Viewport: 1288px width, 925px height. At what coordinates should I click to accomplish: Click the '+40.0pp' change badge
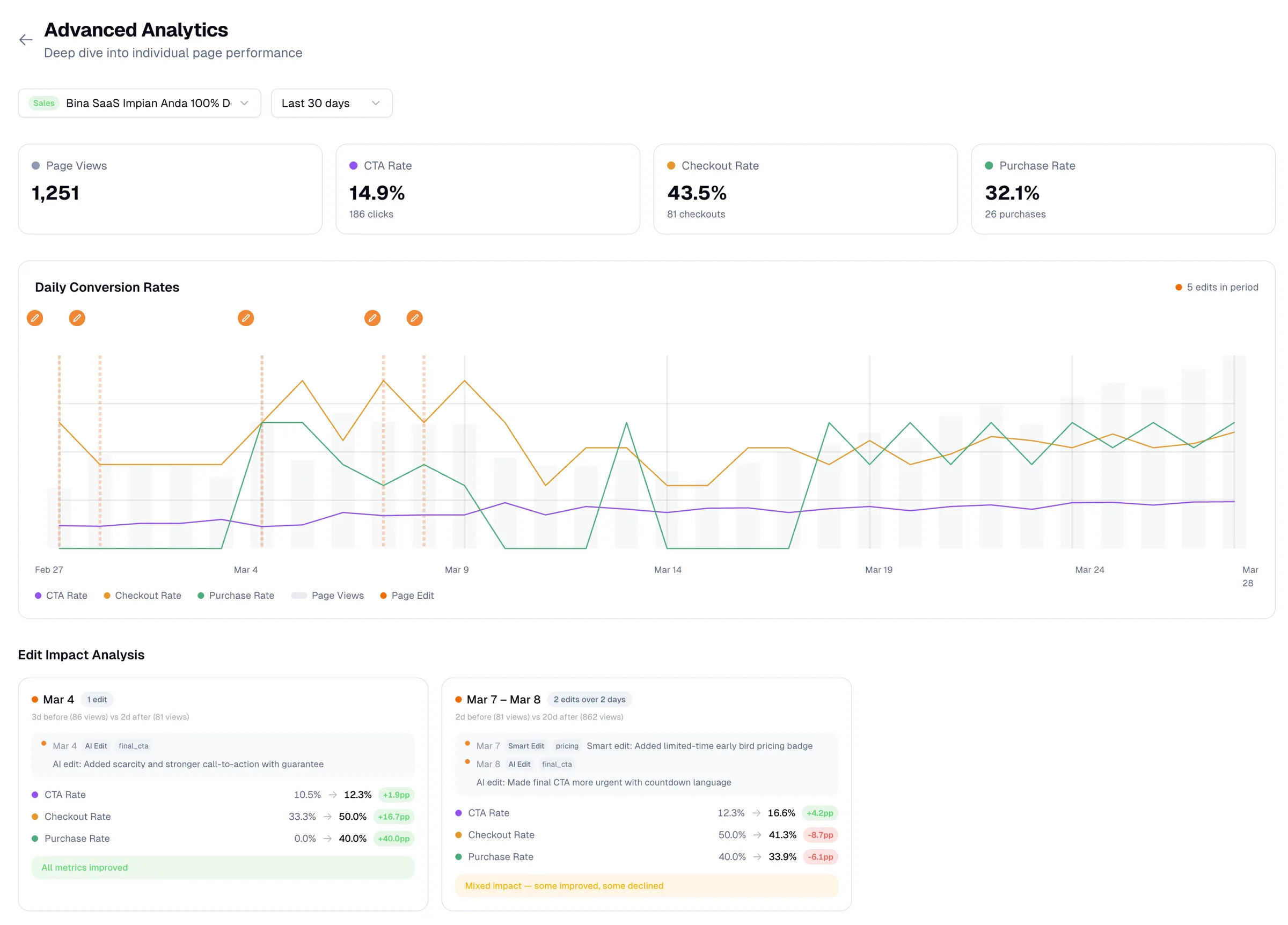point(394,838)
